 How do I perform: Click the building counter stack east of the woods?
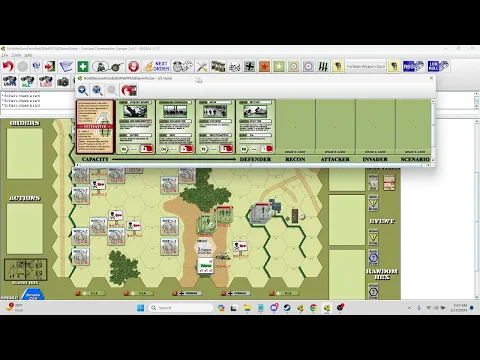click(262, 213)
